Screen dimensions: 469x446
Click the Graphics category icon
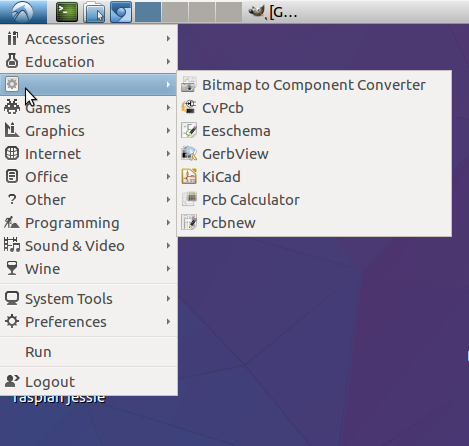pos(12,130)
